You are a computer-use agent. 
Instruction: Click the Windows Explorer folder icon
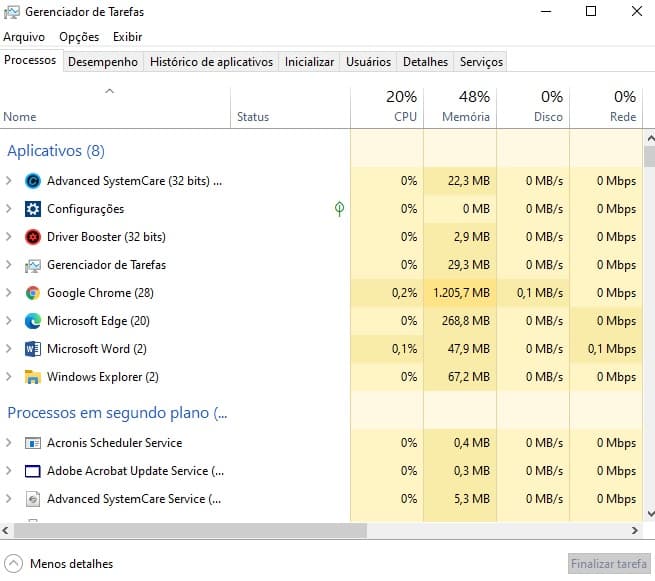33,377
